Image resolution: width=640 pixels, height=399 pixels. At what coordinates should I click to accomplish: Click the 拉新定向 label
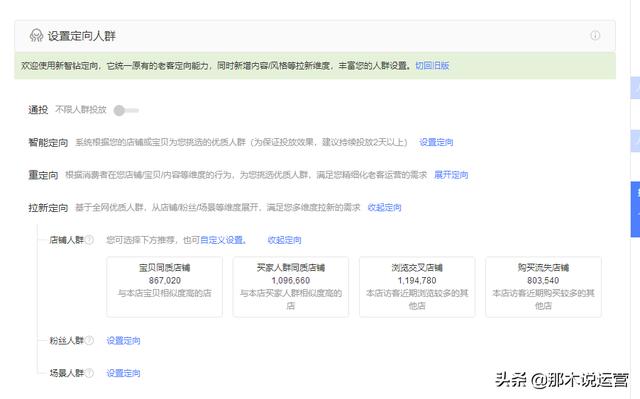[48, 208]
